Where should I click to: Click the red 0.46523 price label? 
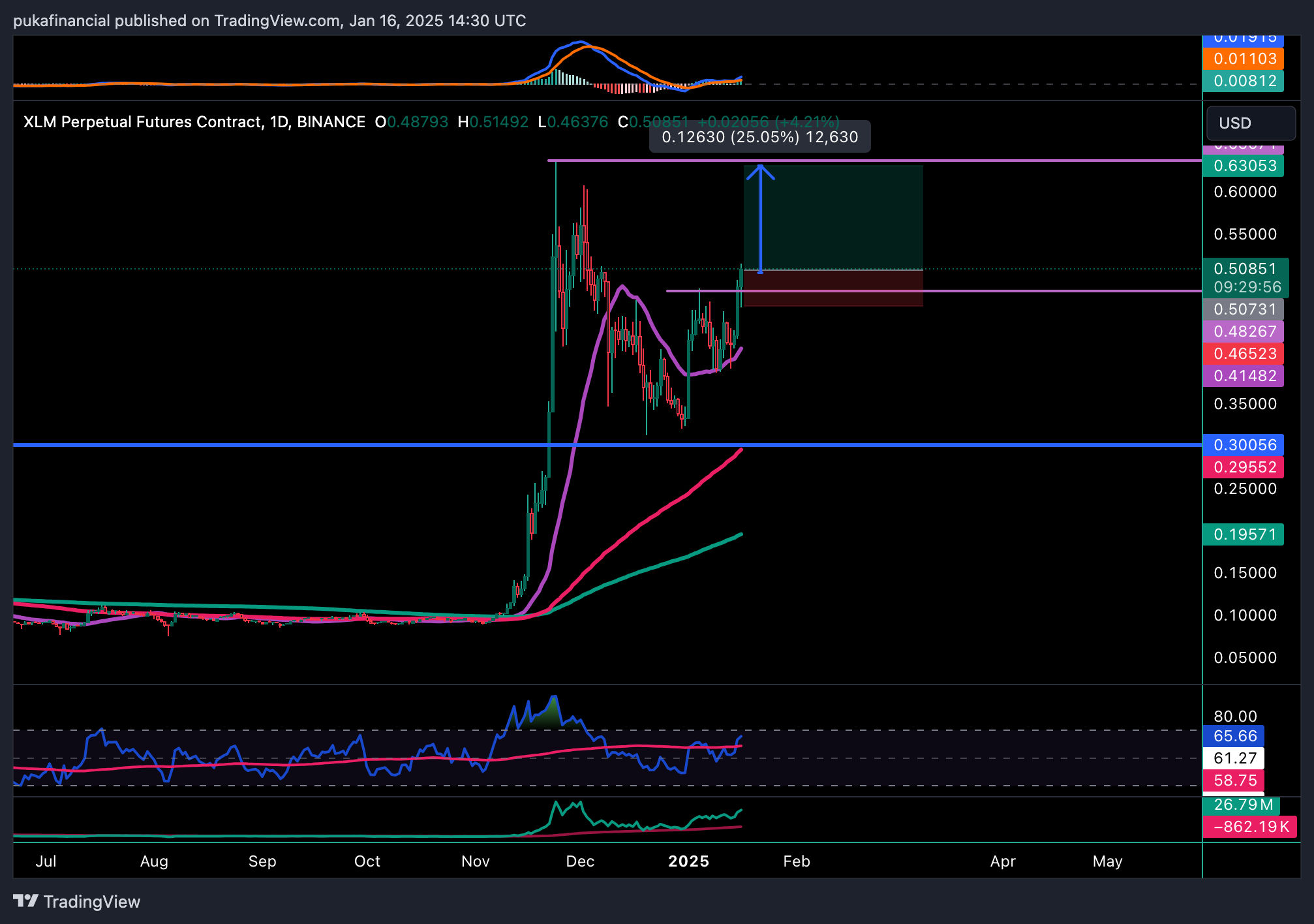[x=1243, y=354]
